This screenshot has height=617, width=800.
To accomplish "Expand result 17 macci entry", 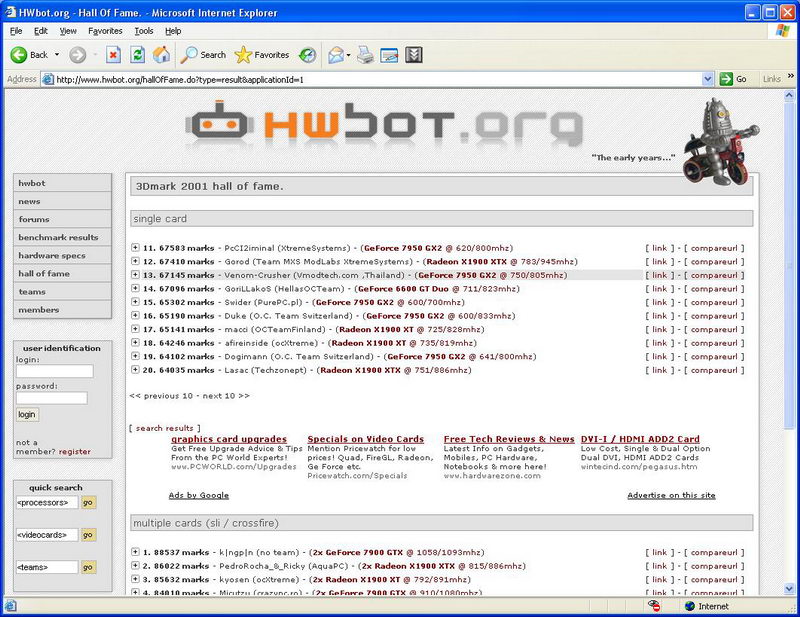I will (135, 329).
